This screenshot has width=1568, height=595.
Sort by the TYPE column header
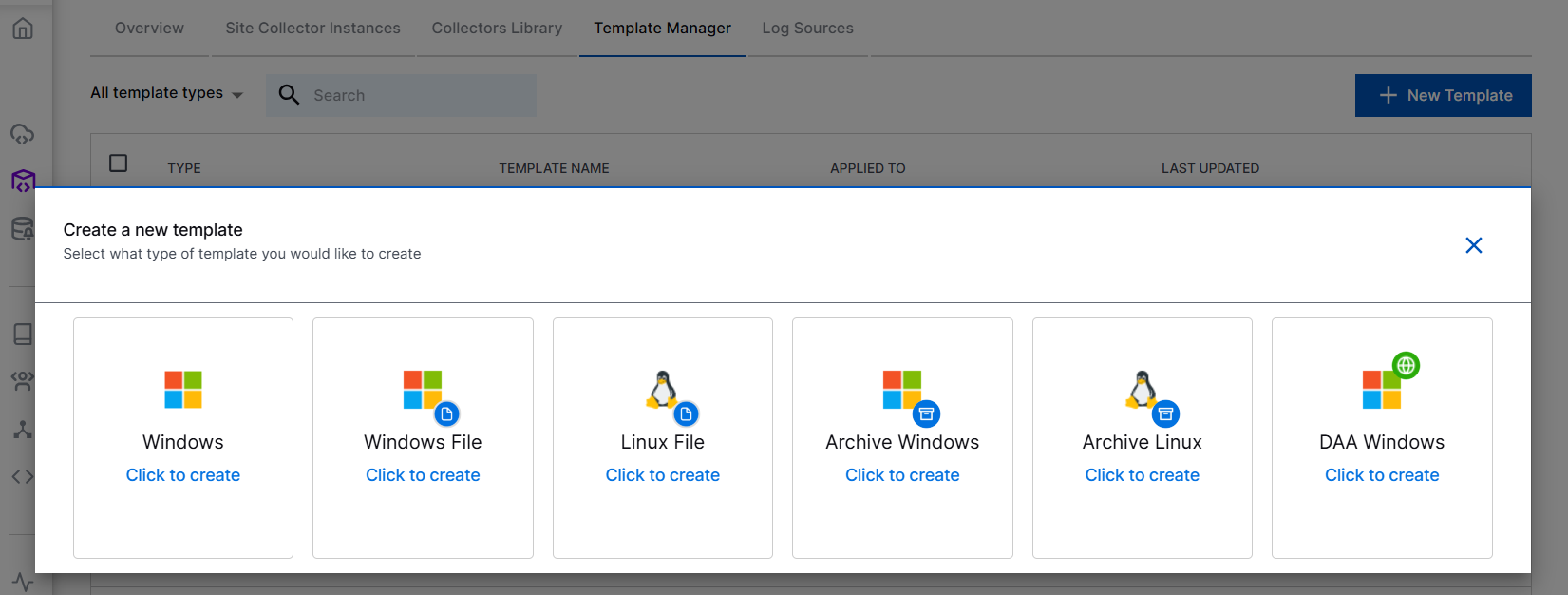click(x=184, y=168)
